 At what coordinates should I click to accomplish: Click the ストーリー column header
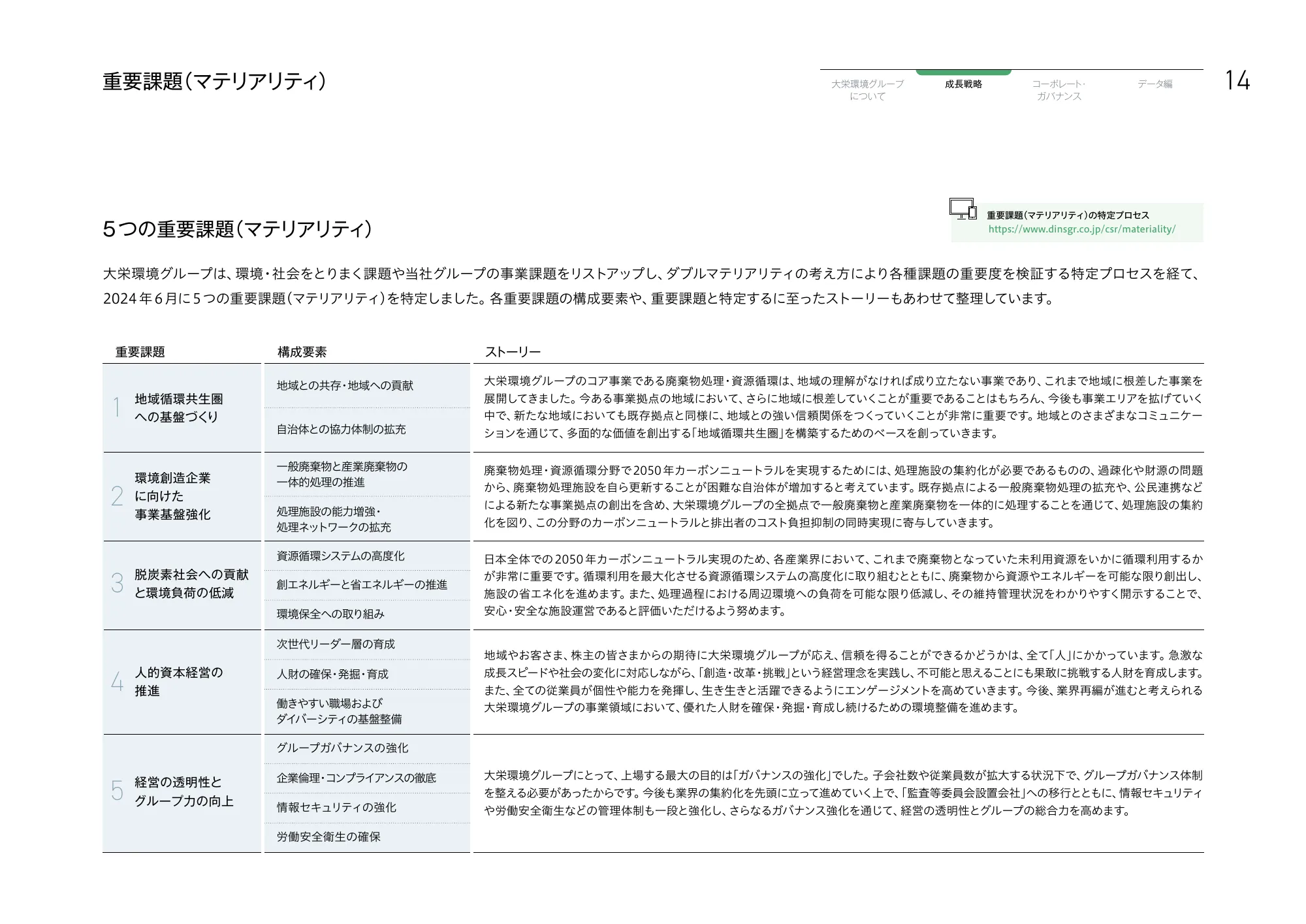click(512, 351)
